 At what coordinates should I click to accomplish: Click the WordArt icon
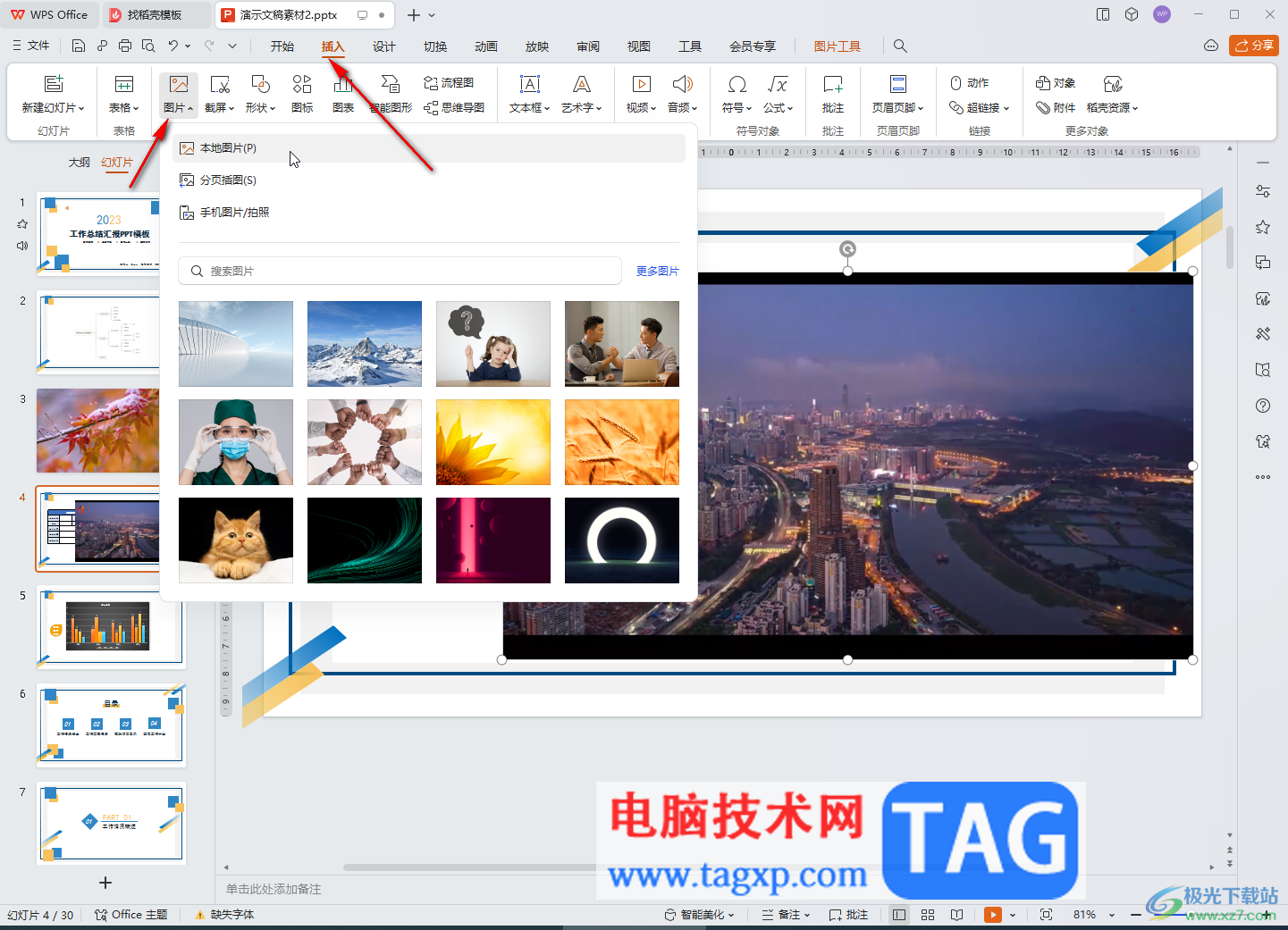tap(582, 84)
